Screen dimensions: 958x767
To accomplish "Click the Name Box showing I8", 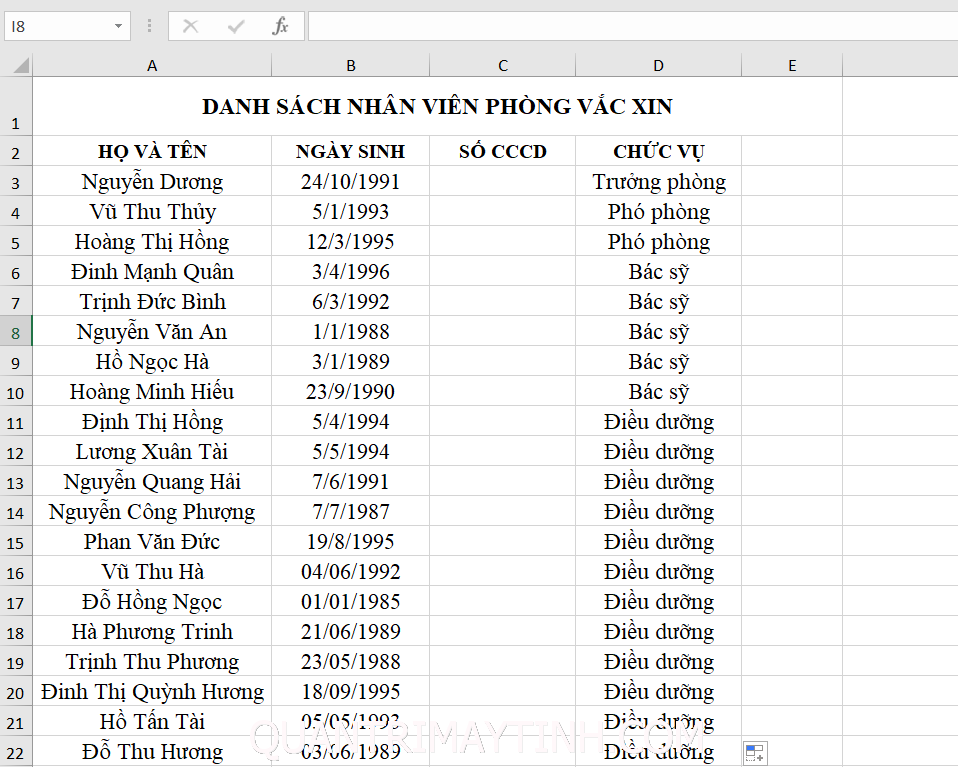I will (67, 26).
